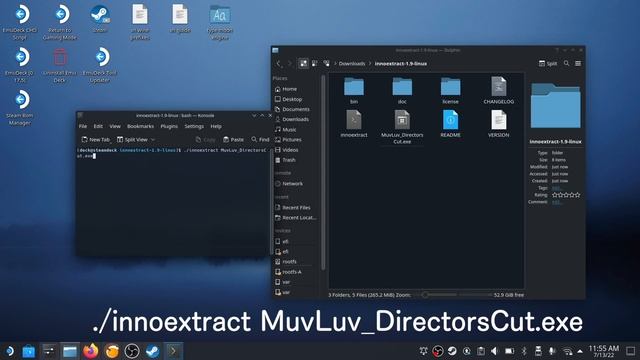Image resolution: width=640 pixels, height=360 pixels.
Task: Open OBS Studio from the taskbar
Action: (x=132, y=351)
